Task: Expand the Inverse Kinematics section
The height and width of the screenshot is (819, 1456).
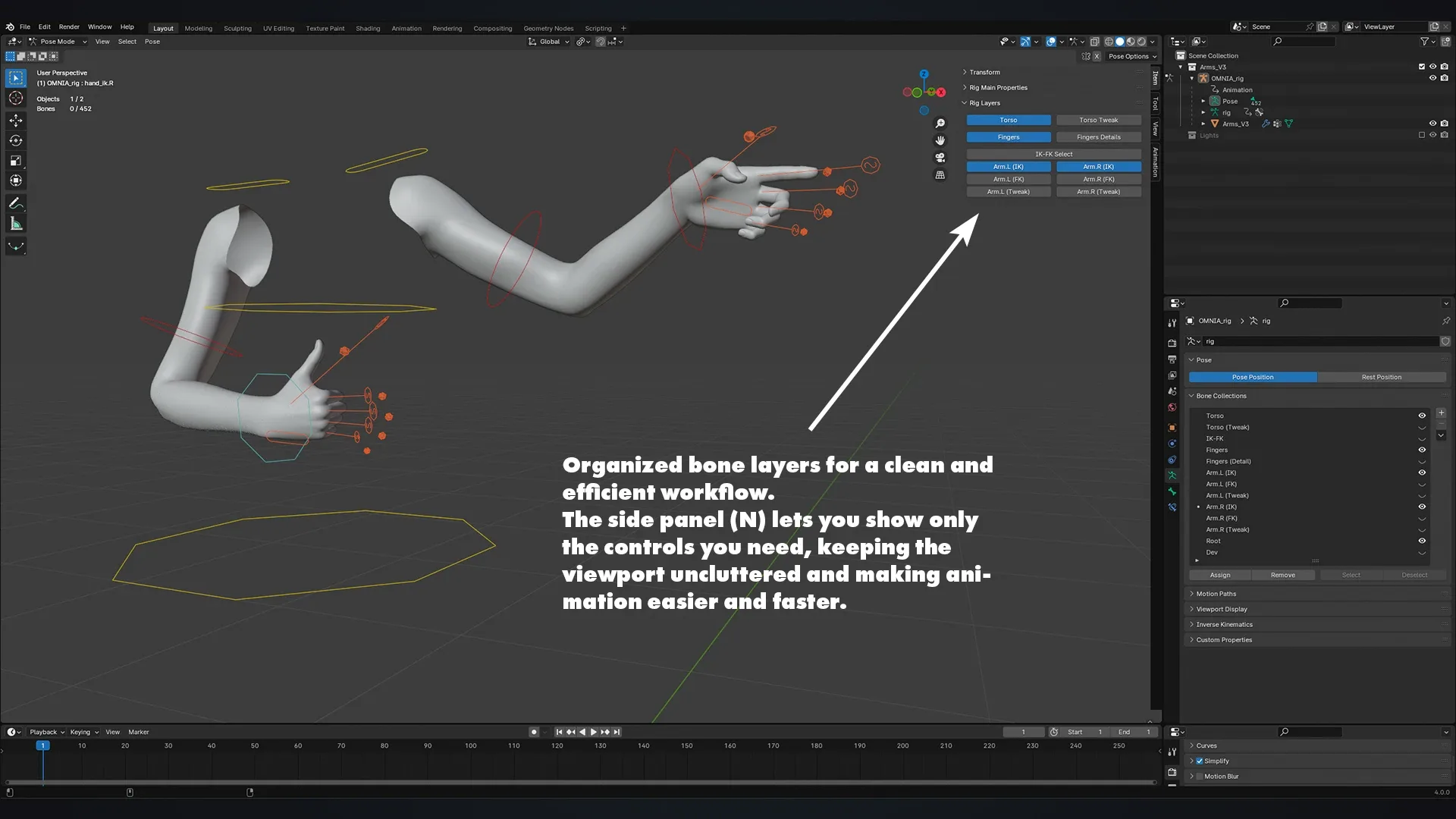Action: [x=1224, y=624]
